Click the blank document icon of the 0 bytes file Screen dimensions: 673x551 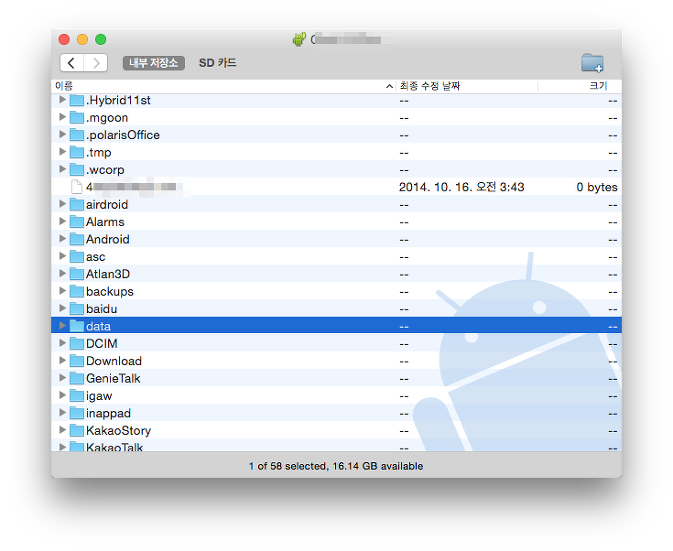[77, 187]
